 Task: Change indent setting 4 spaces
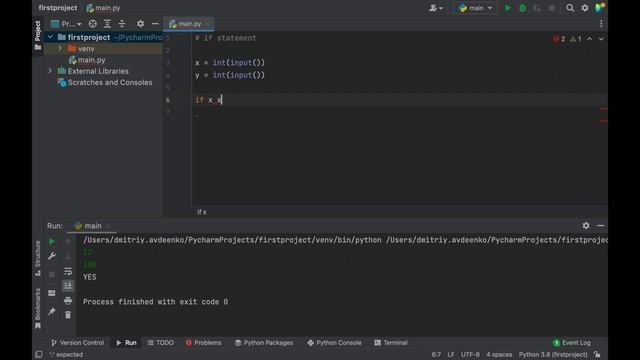point(499,355)
